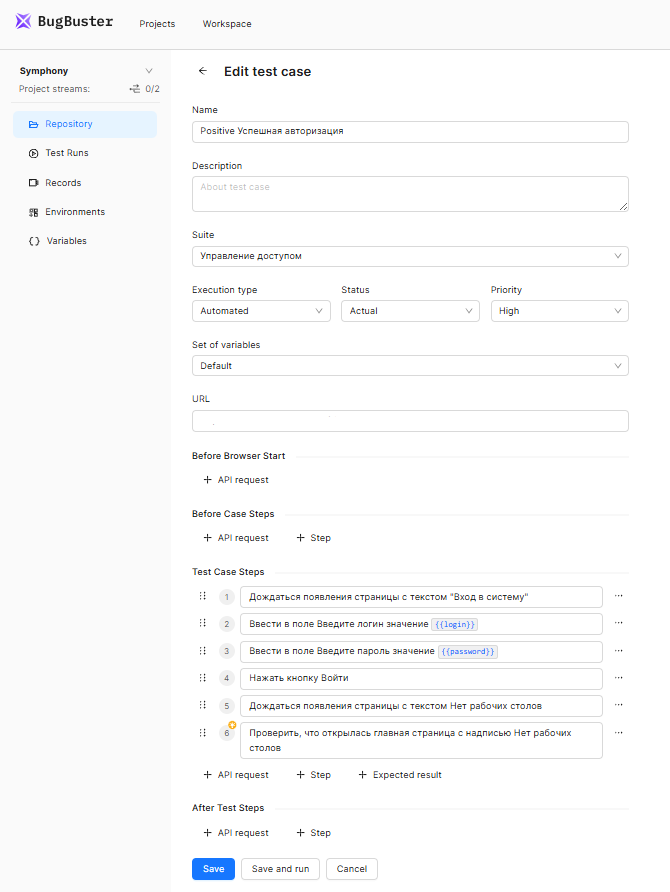The image size is (670, 892).
Task: Click the BugBuster logo icon
Action: (23, 23)
